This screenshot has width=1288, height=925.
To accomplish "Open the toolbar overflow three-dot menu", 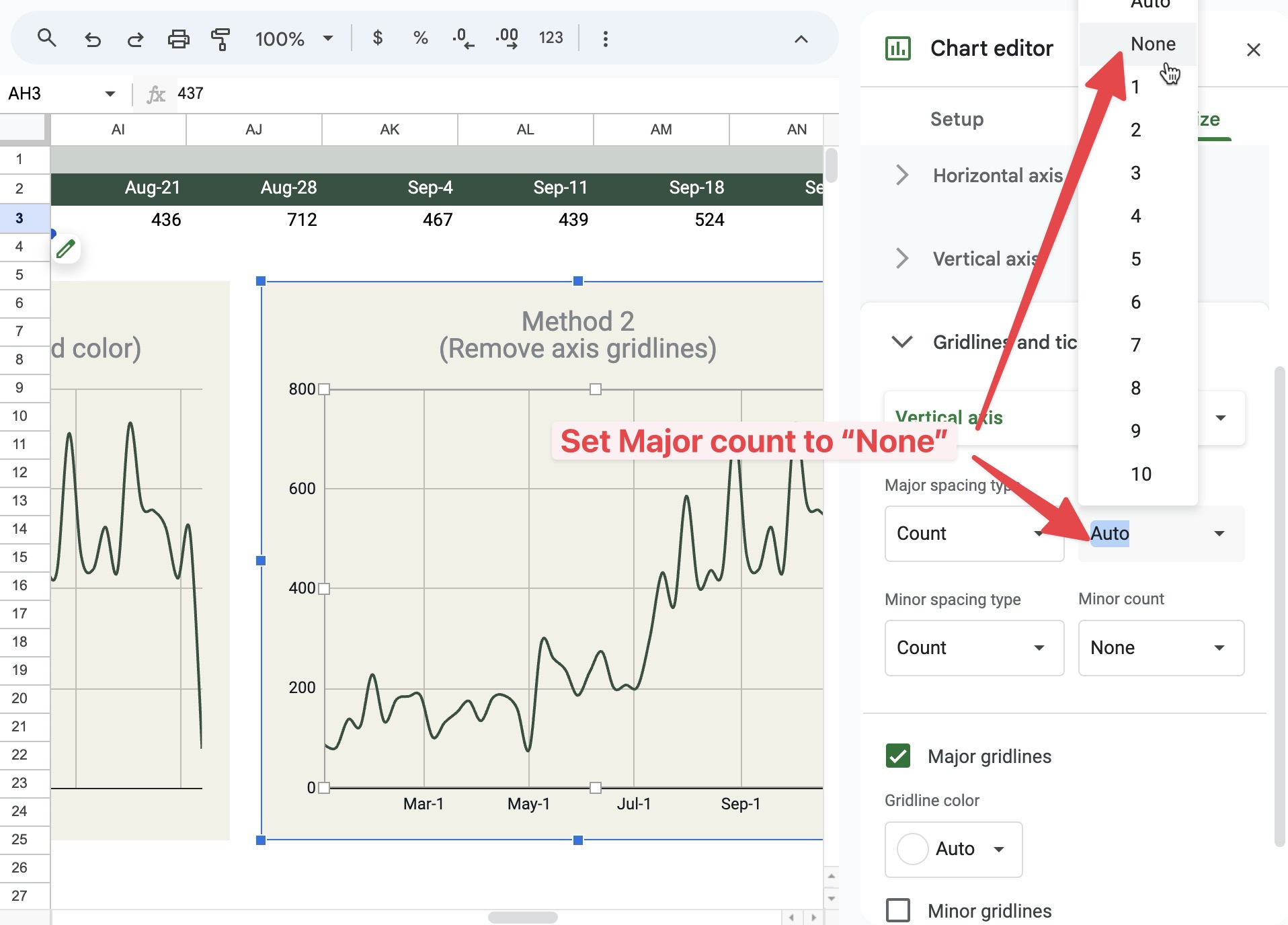I will point(604,38).
